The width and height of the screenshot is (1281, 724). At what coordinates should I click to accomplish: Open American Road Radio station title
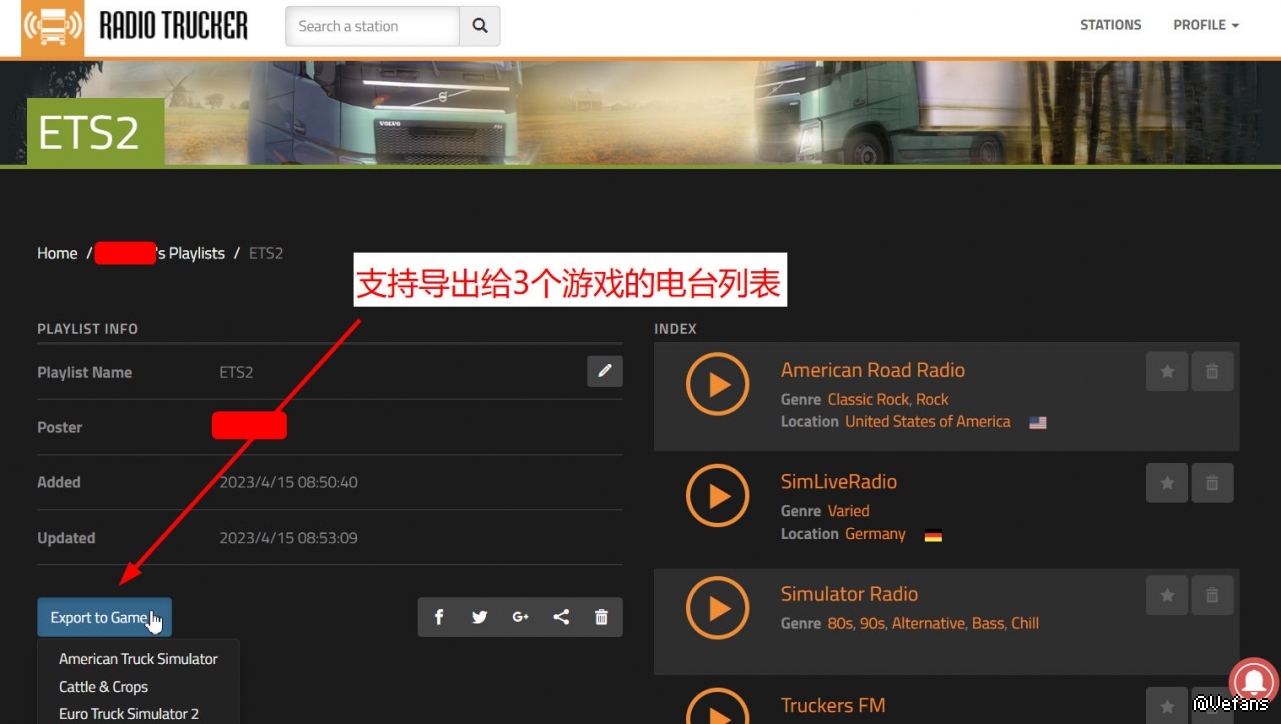873,370
